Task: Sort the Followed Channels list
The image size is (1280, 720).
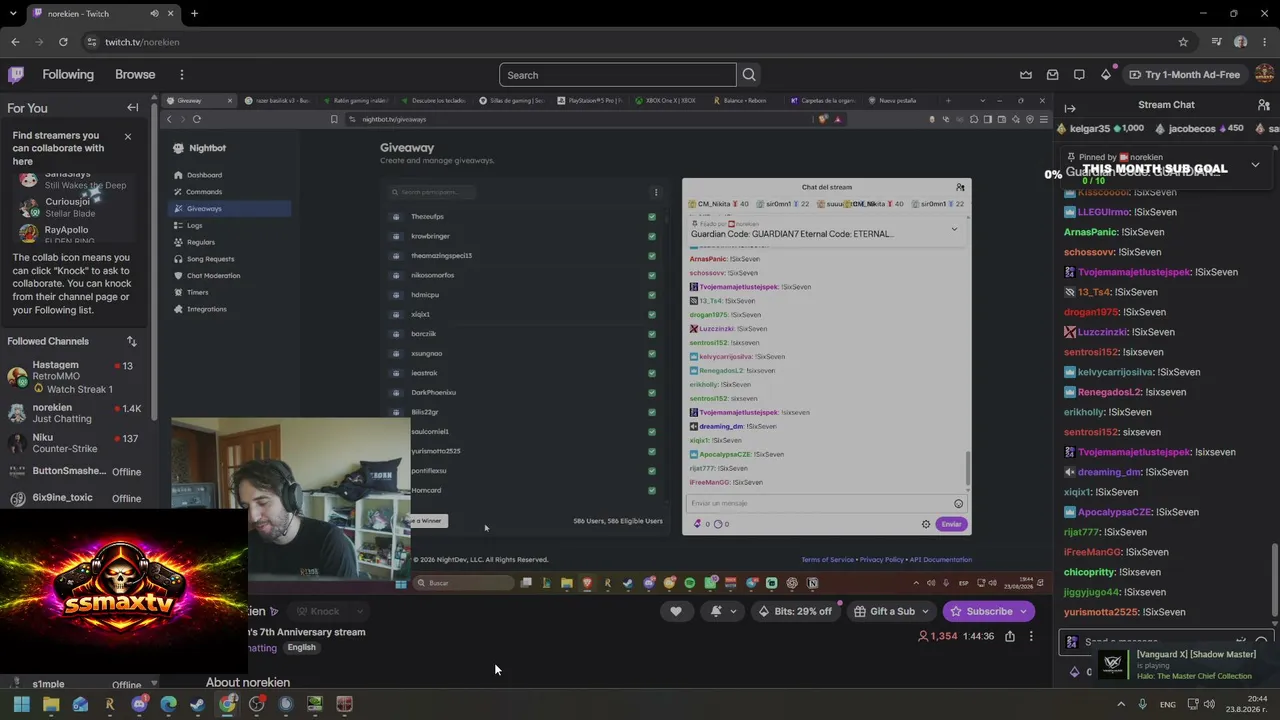Action: (131, 341)
